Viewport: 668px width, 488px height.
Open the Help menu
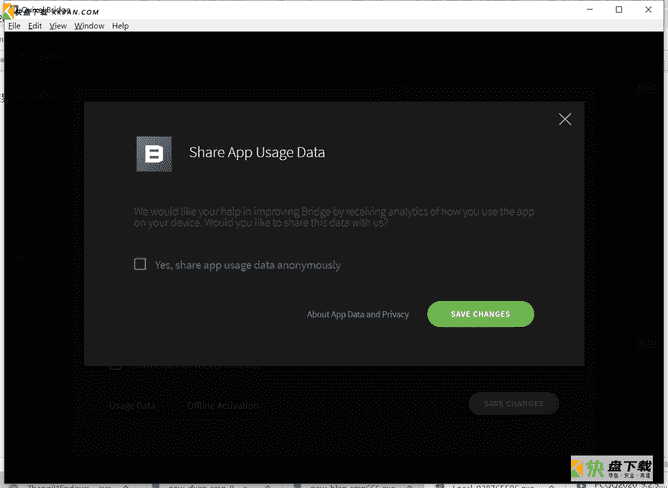[121, 26]
